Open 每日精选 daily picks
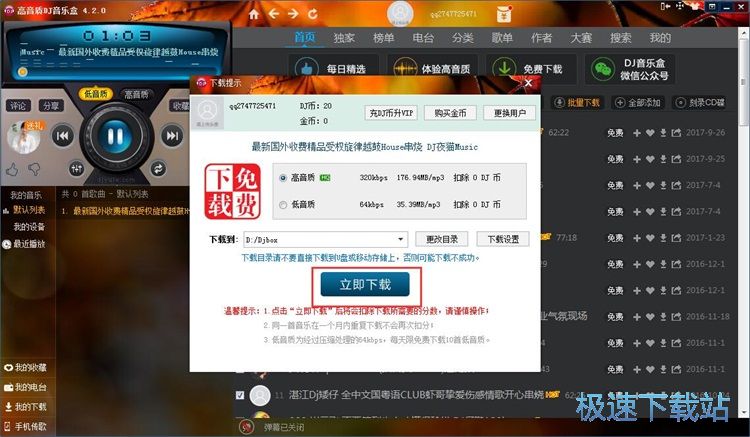 coord(334,69)
